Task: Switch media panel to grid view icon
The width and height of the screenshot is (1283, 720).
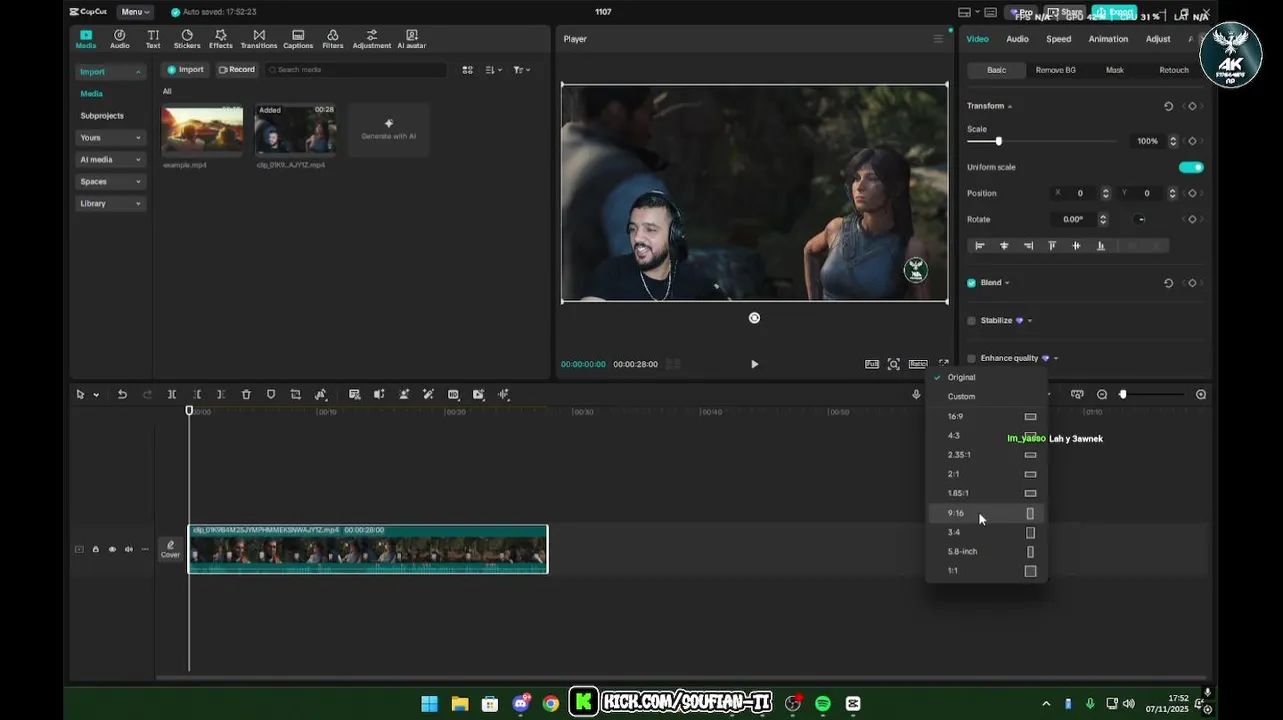Action: tap(467, 70)
